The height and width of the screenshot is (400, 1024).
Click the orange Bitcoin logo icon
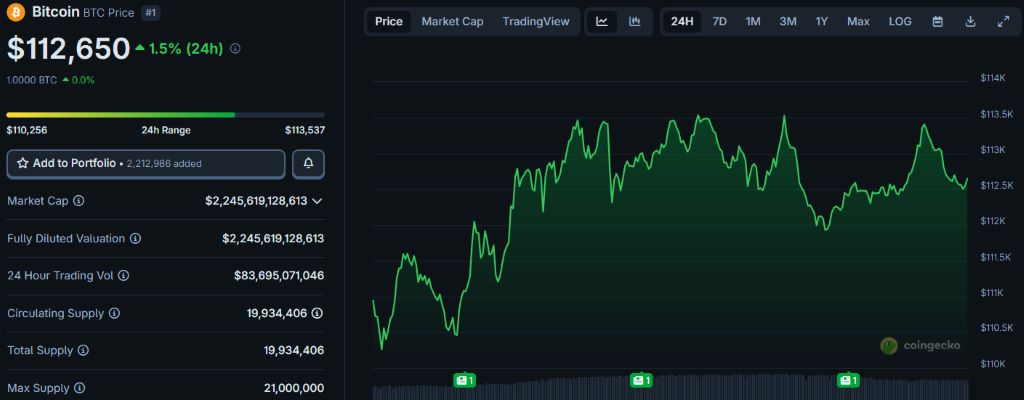click(x=16, y=12)
